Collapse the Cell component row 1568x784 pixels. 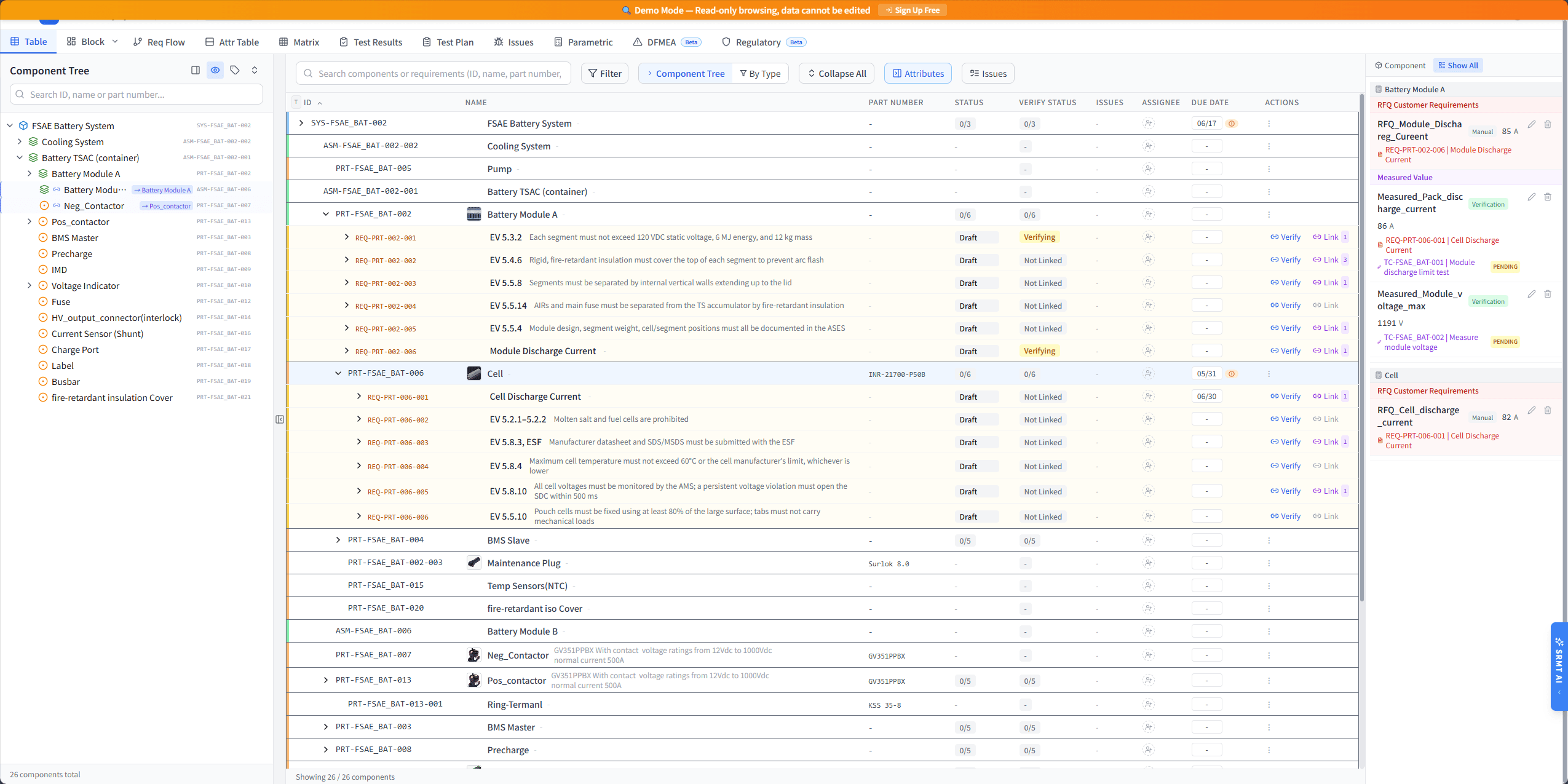[x=338, y=373]
